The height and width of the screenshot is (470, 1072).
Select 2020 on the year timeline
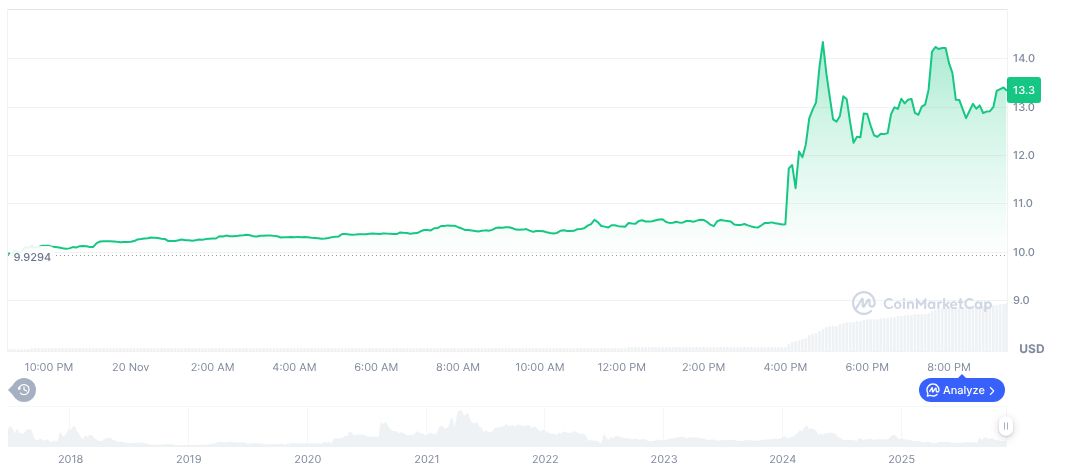308,459
